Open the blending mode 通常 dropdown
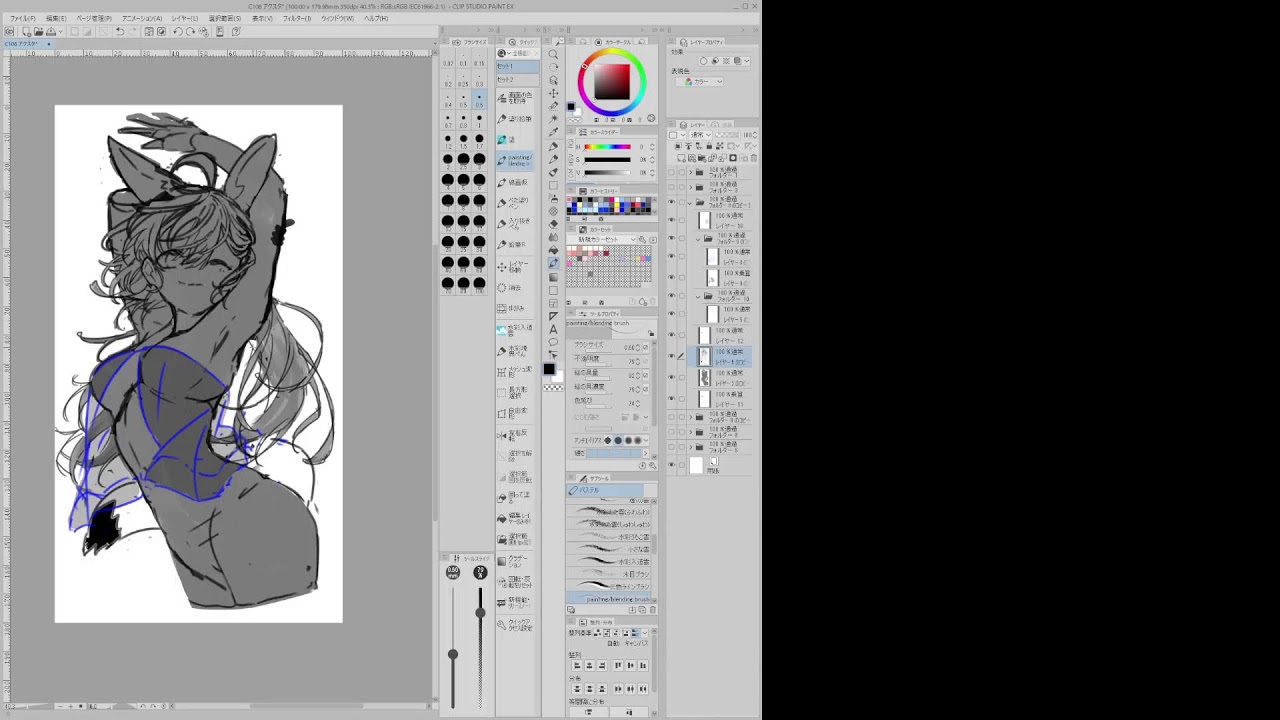Screen dimensions: 1280x720 [x=700, y=134]
